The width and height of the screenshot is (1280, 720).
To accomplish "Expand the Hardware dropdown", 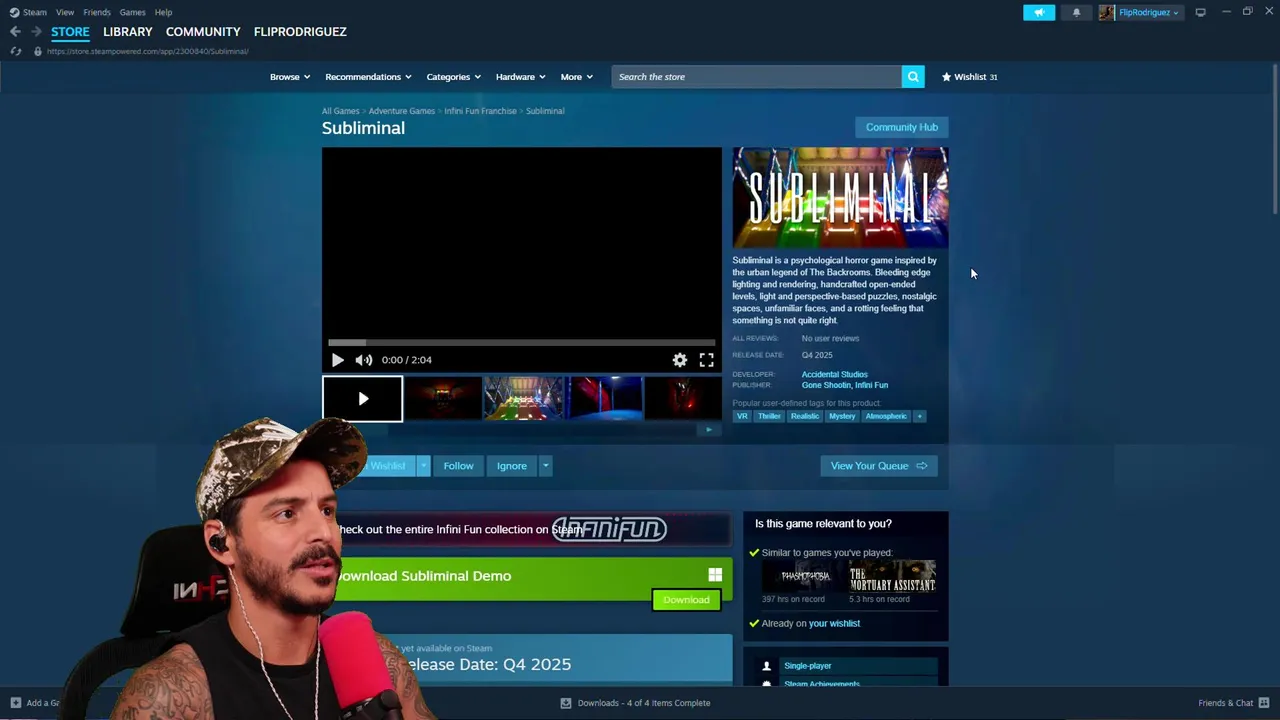I will click(x=521, y=77).
